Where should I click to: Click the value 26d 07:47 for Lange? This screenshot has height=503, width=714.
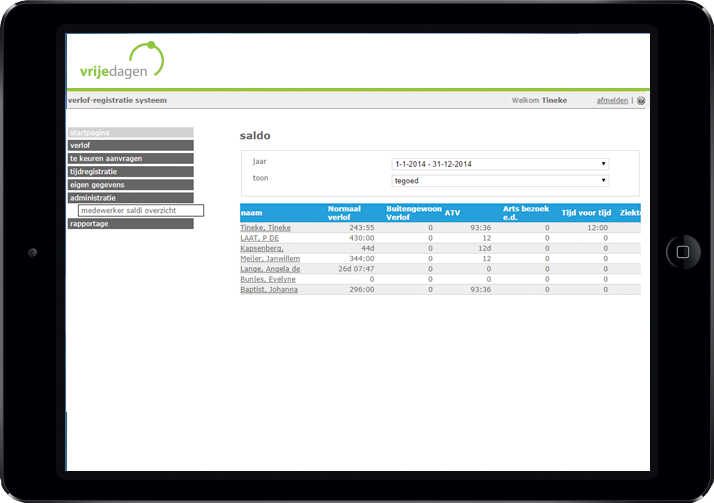(356, 269)
